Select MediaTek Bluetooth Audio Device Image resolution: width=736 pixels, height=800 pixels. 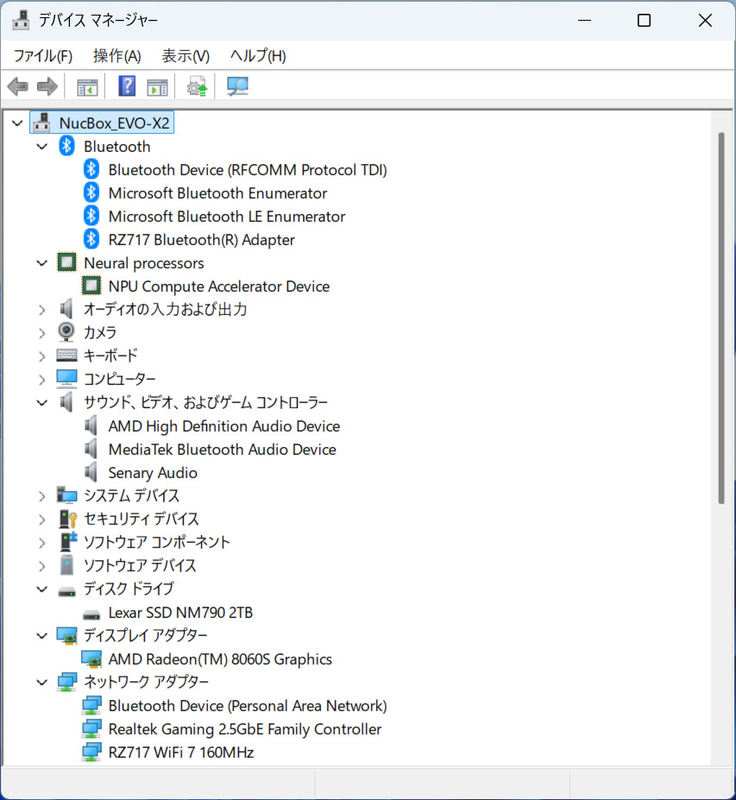click(222, 449)
